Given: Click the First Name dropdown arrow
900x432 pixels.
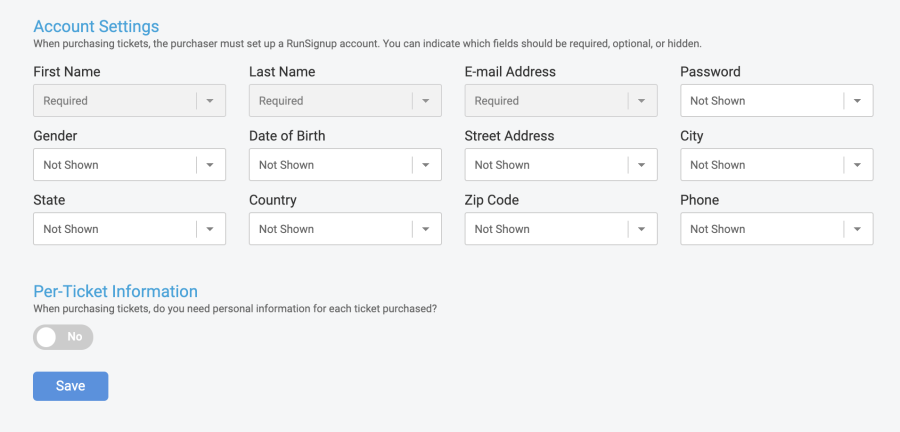Looking at the screenshot, I should (210, 100).
